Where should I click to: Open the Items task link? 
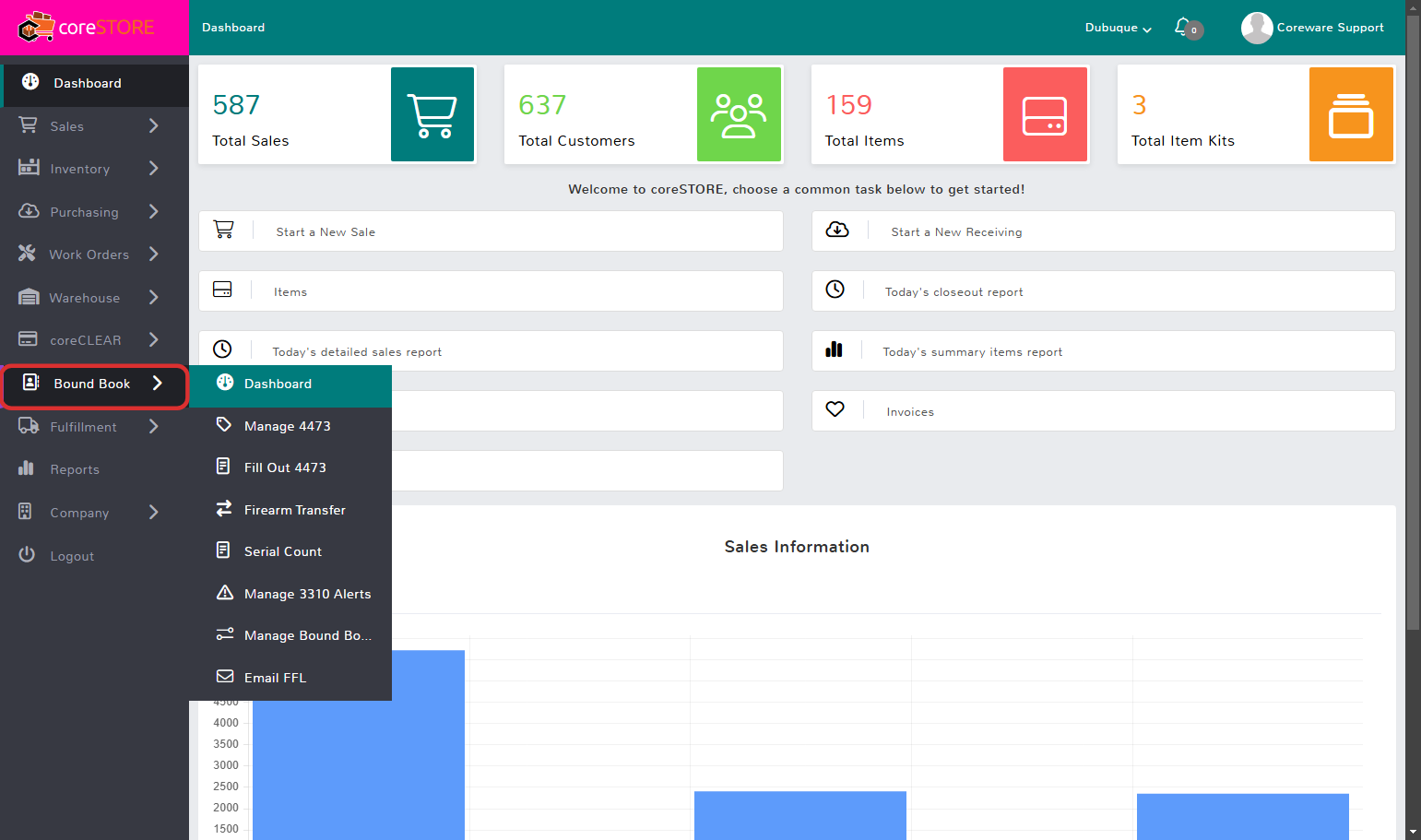[x=491, y=291]
